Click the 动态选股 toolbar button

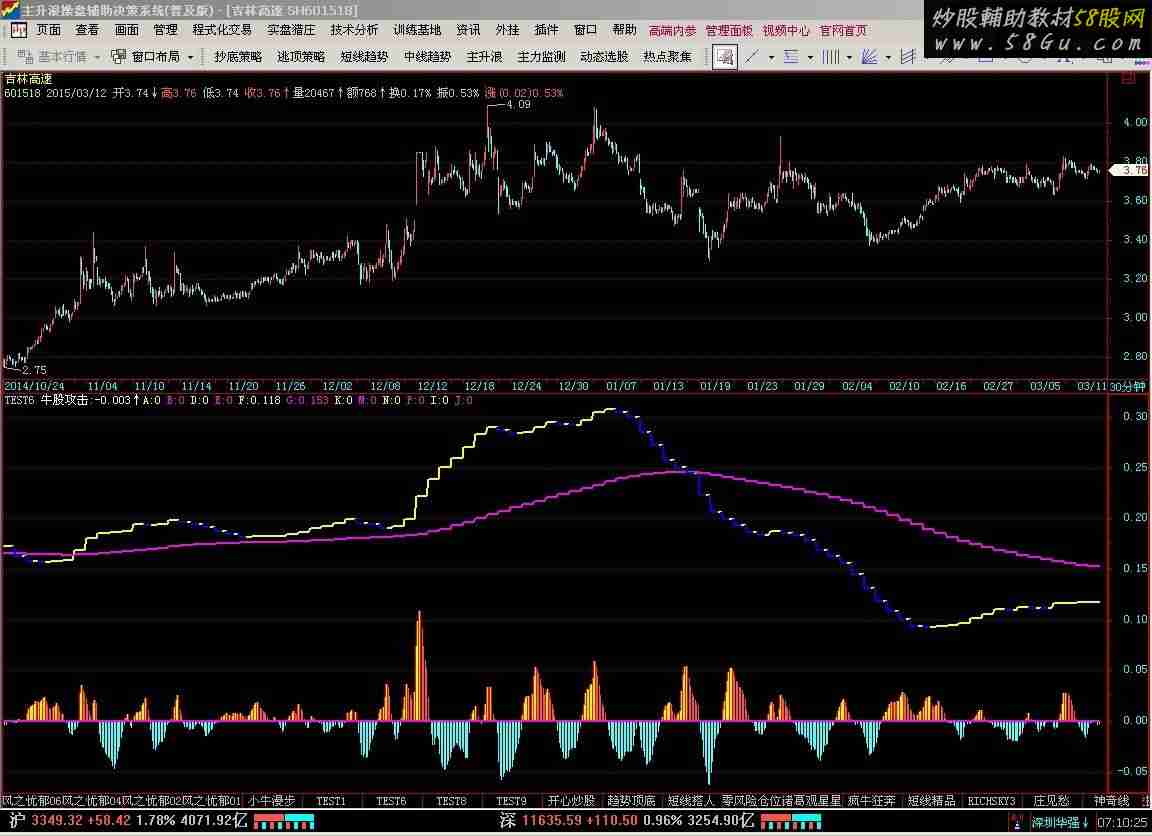pyautogui.click(x=604, y=57)
